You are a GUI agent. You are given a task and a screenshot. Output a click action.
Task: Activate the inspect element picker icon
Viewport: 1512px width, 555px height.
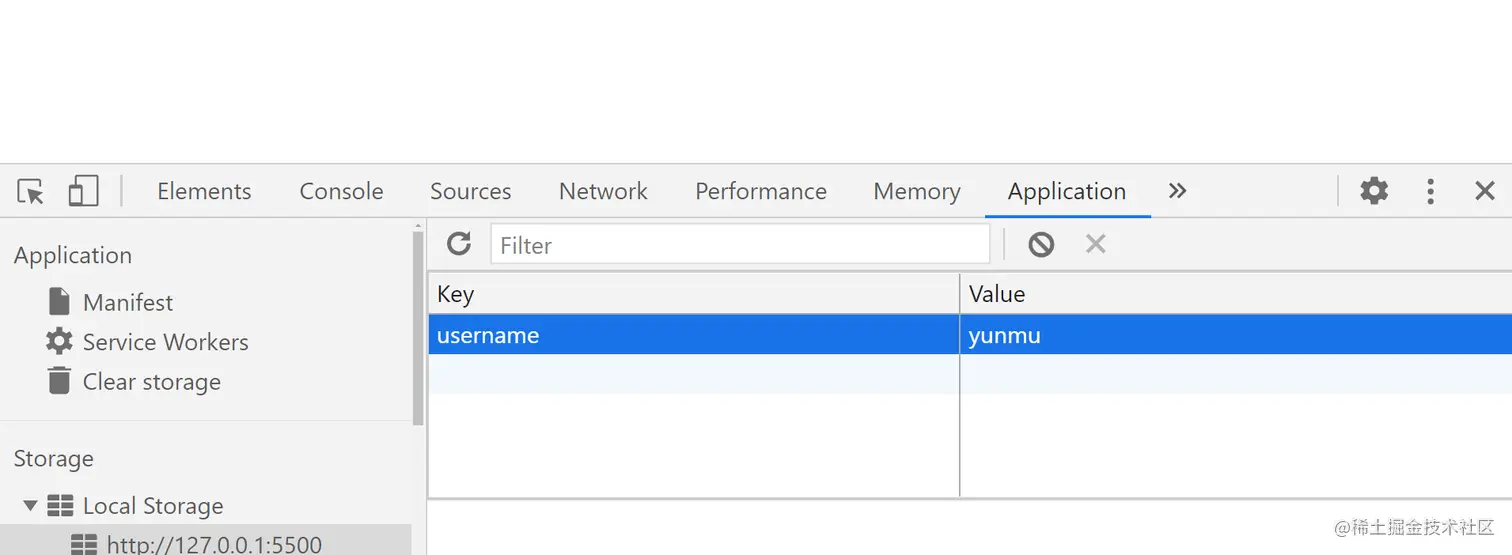click(31, 191)
